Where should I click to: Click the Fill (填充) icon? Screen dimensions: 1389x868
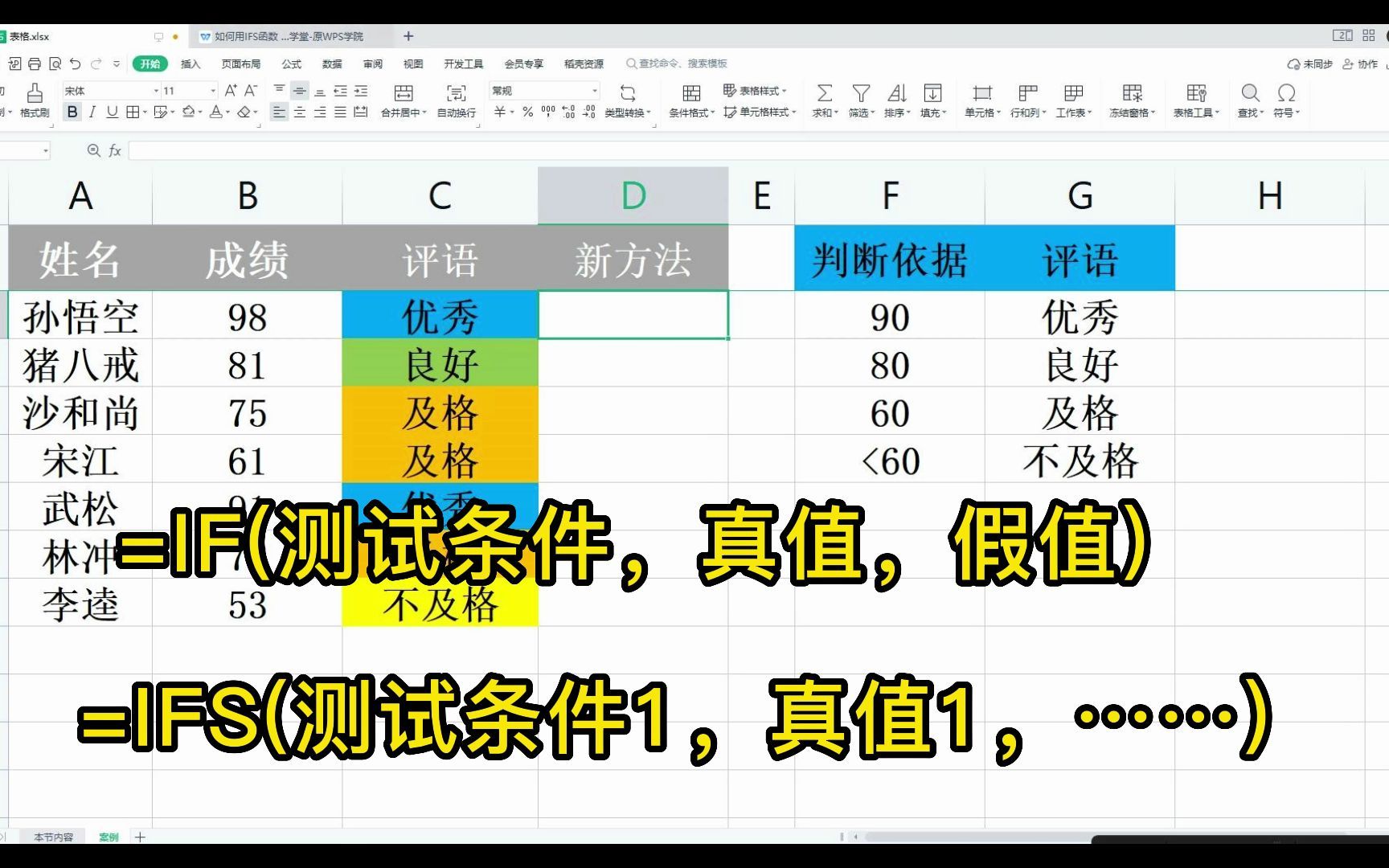point(933,92)
